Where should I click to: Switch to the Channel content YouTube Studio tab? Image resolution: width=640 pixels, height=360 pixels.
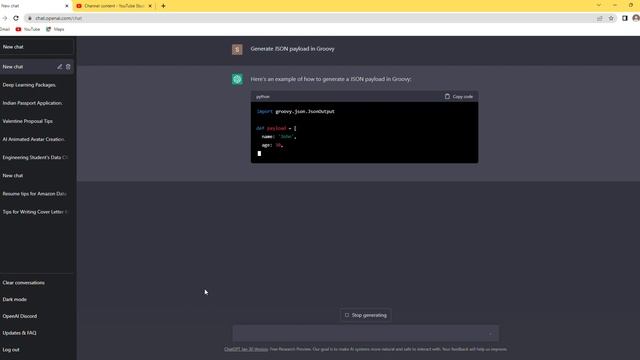pyautogui.click(x=114, y=6)
